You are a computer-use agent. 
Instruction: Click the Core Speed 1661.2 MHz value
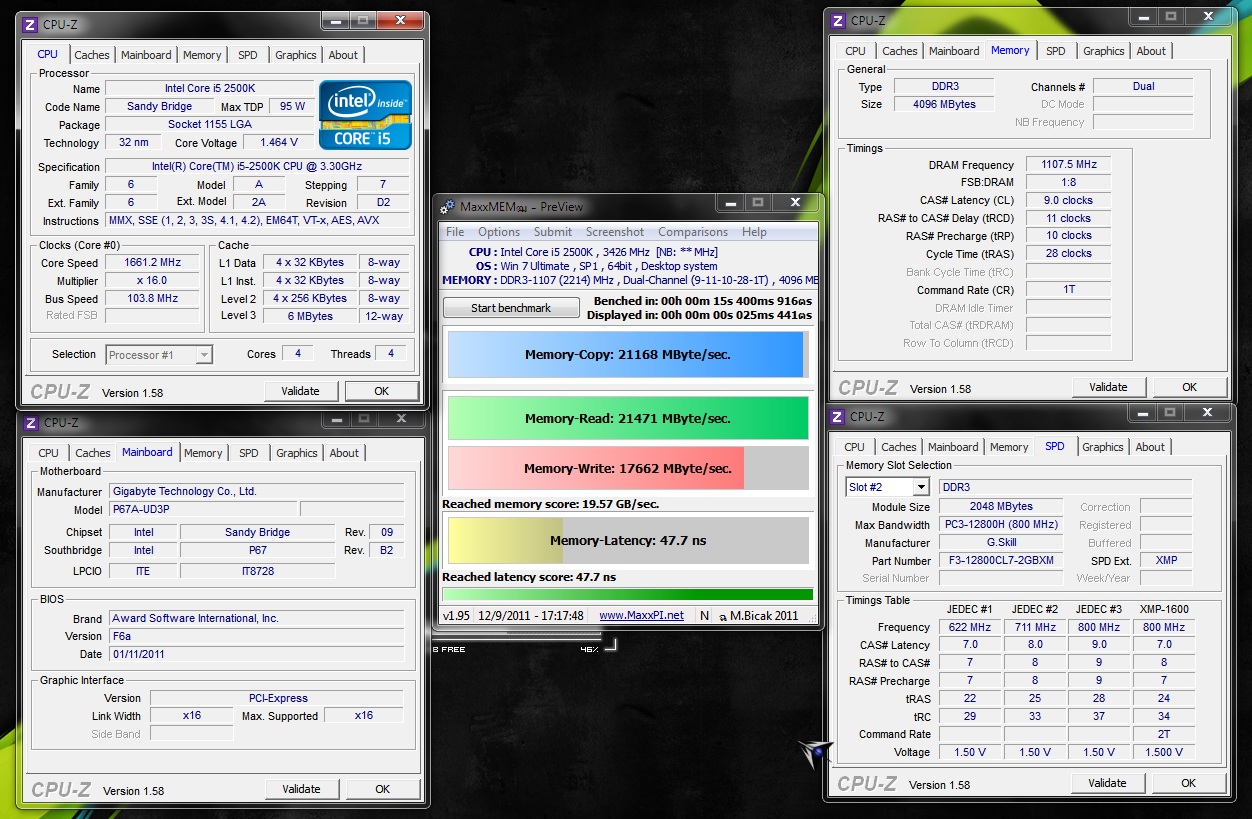click(x=153, y=263)
